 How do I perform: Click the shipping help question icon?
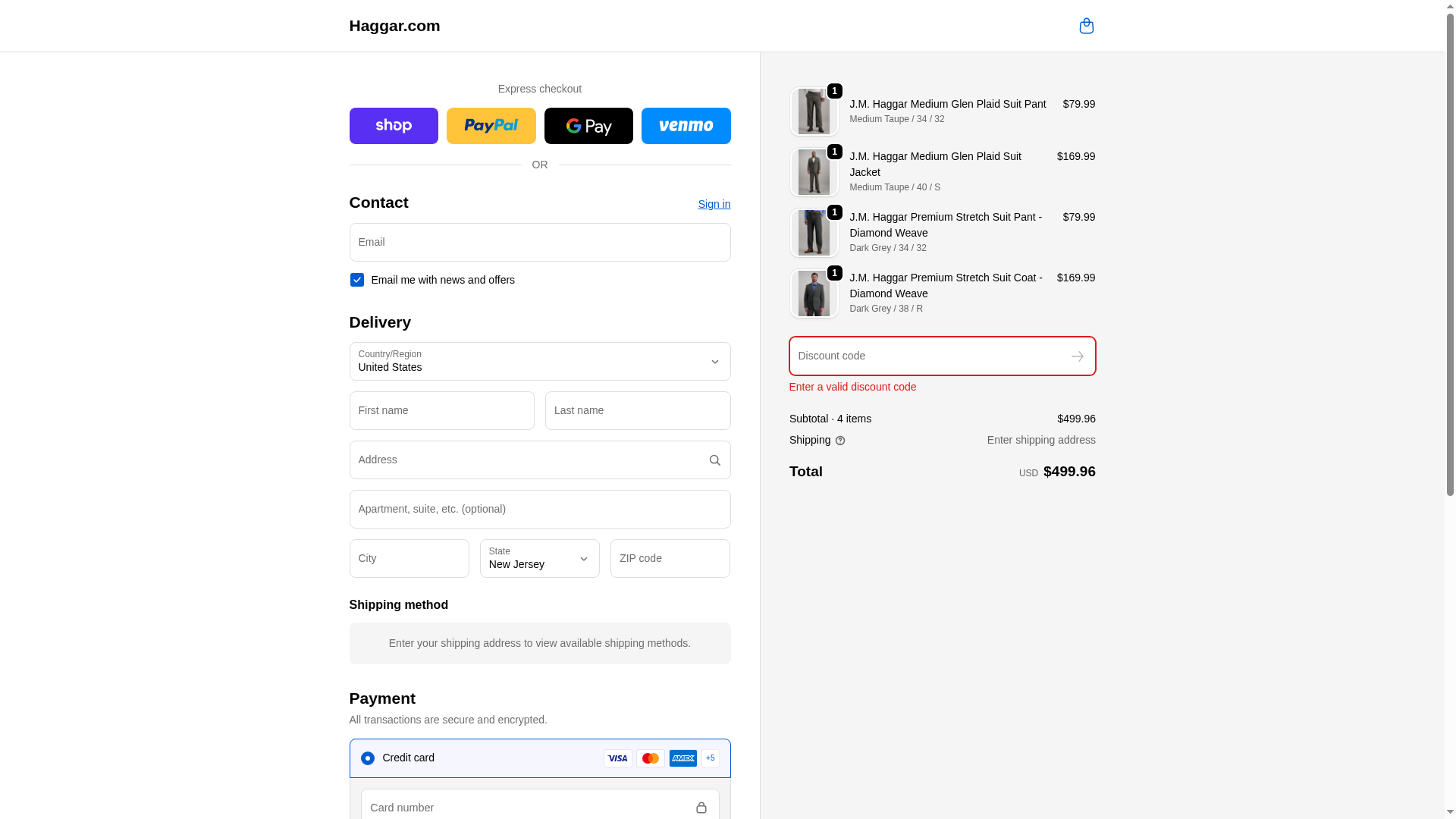click(839, 441)
